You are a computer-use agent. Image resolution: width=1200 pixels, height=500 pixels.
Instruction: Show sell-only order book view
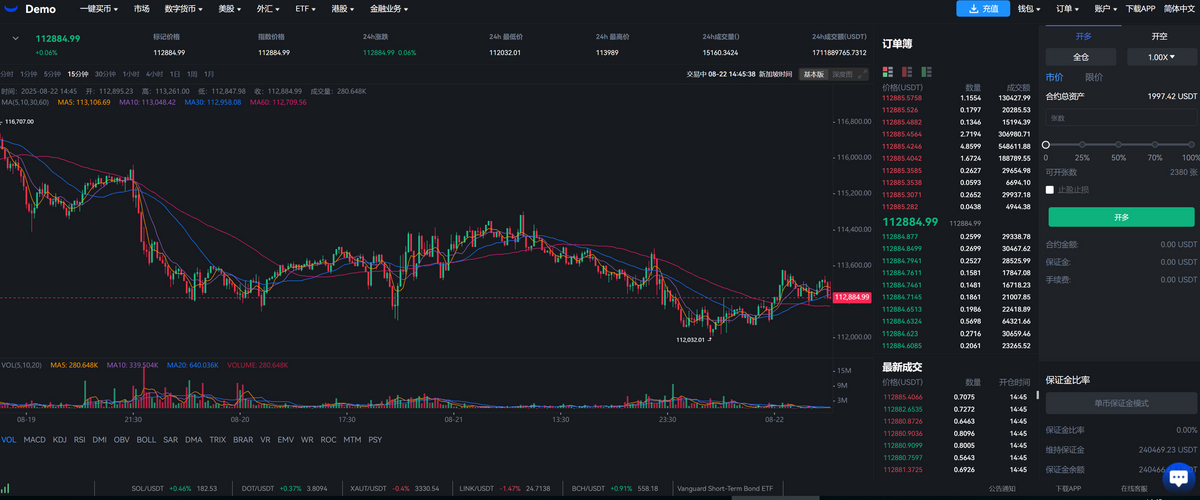[x=907, y=71]
